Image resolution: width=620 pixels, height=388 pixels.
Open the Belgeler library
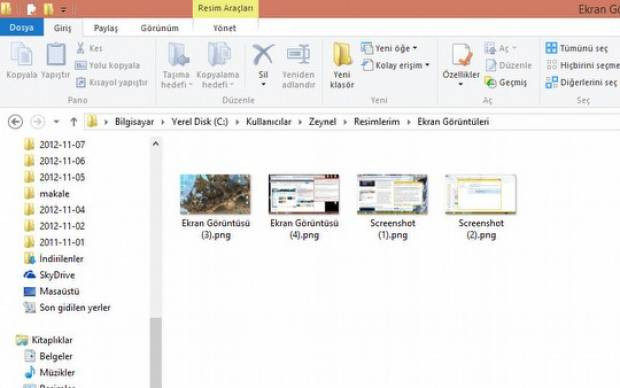pos(48,356)
